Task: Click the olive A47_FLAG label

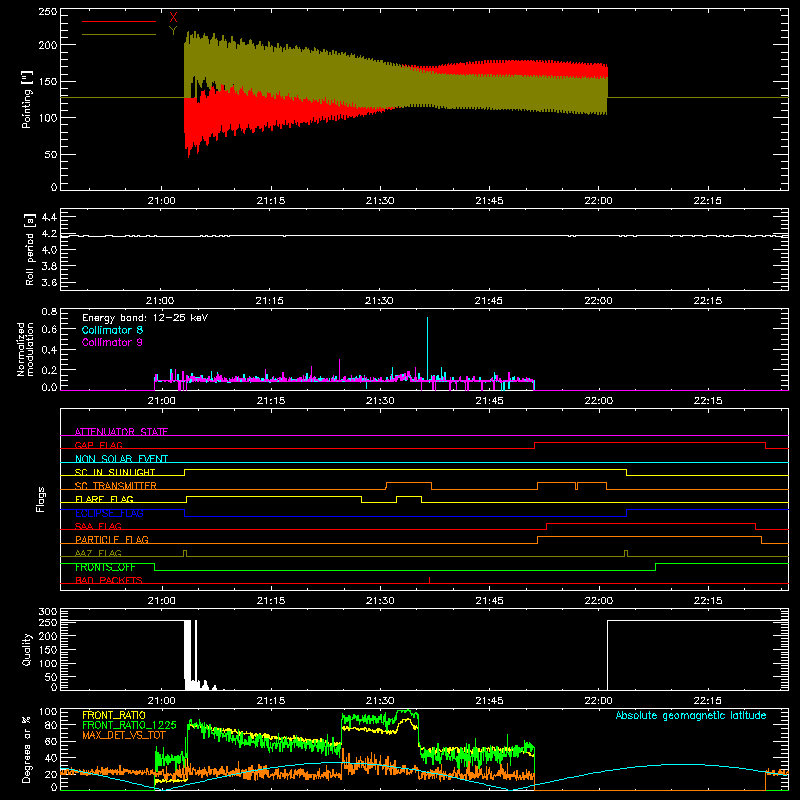Action: point(98,553)
